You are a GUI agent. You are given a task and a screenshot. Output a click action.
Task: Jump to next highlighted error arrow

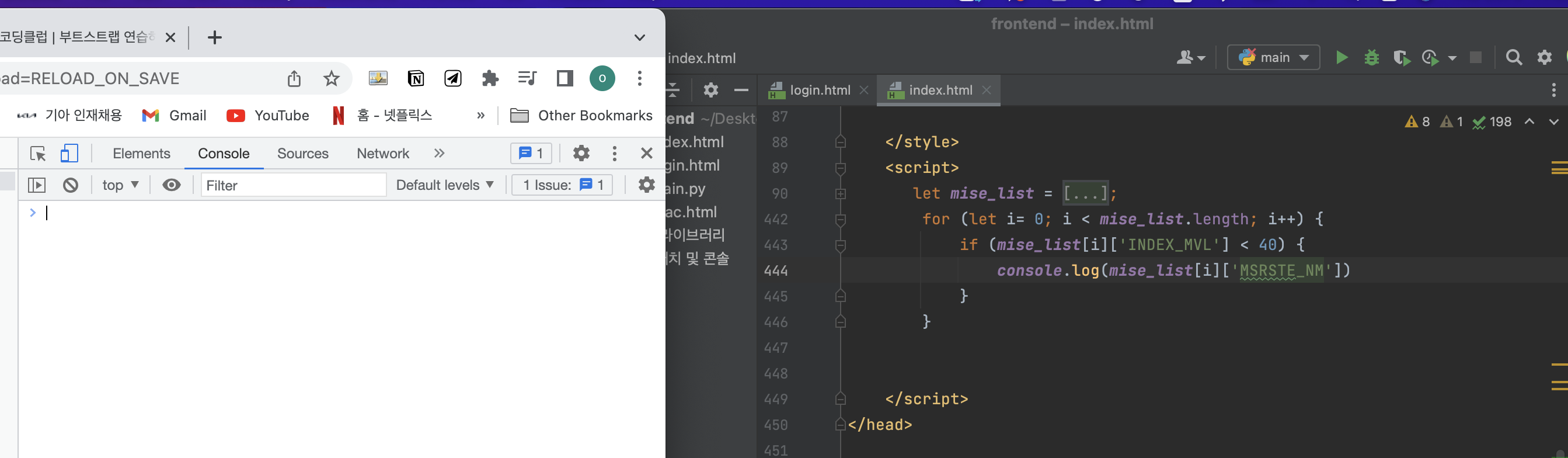(1554, 122)
